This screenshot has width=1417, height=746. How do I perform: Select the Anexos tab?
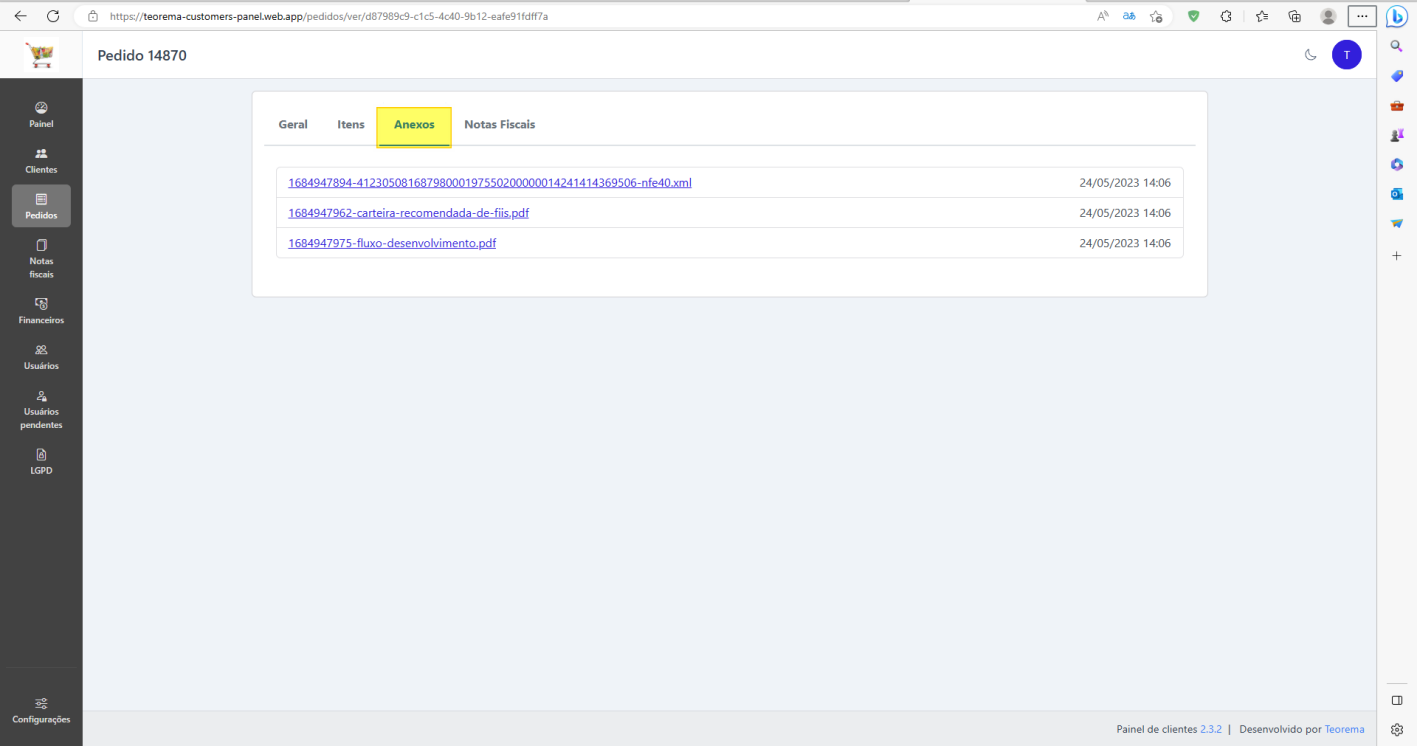coord(414,126)
